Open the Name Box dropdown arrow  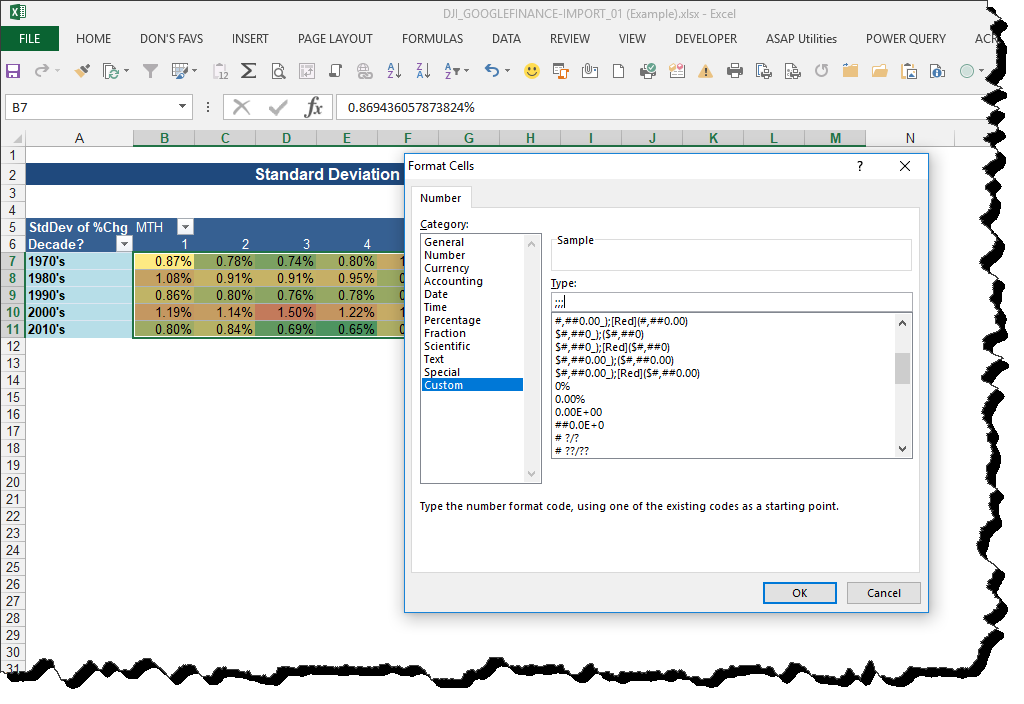point(182,106)
